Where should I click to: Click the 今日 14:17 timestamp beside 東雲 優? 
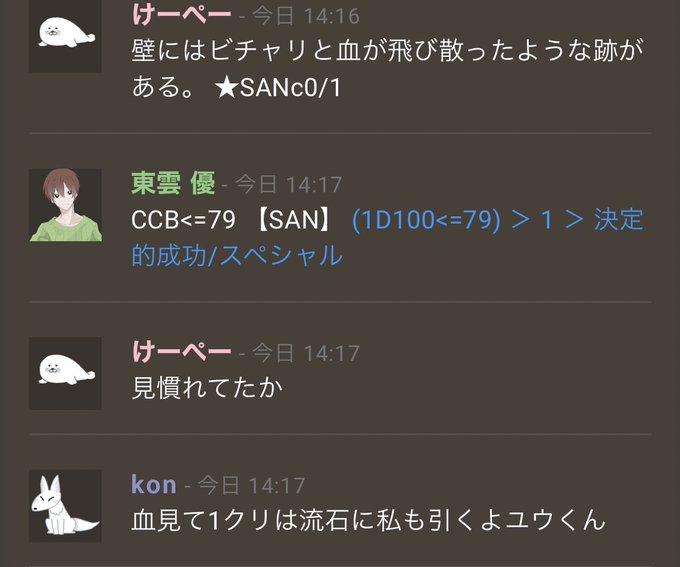pos(289,185)
